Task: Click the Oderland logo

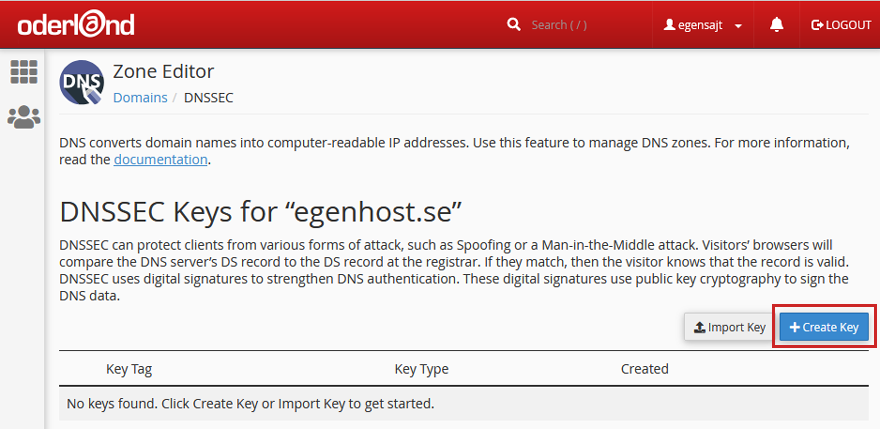Action: 76,25
